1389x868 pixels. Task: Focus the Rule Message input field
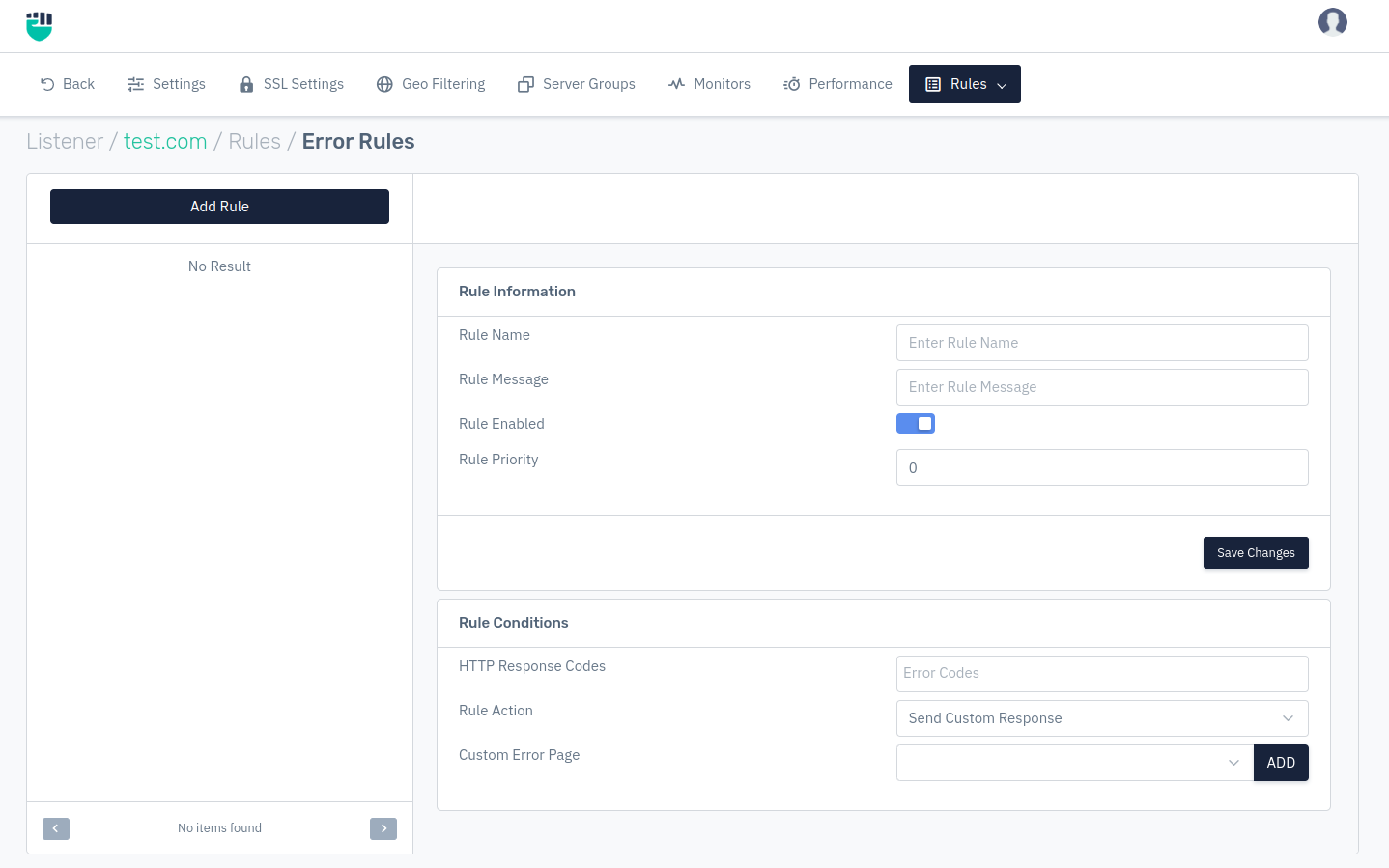(x=1102, y=387)
